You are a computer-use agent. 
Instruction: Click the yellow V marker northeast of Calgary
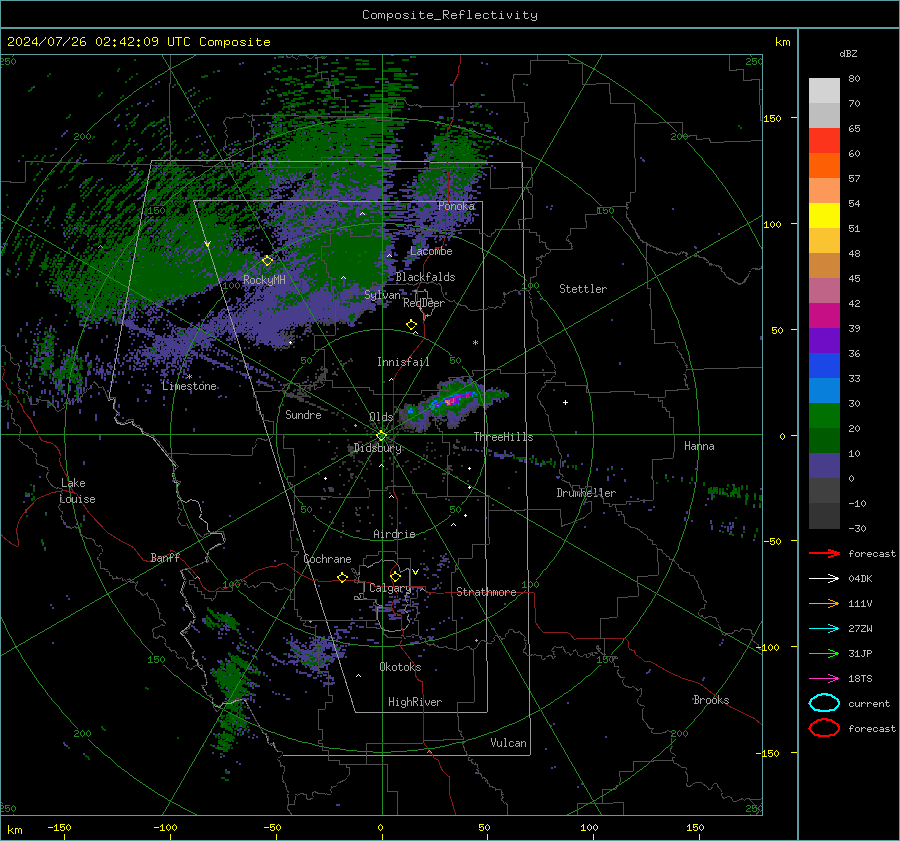(x=415, y=572)
